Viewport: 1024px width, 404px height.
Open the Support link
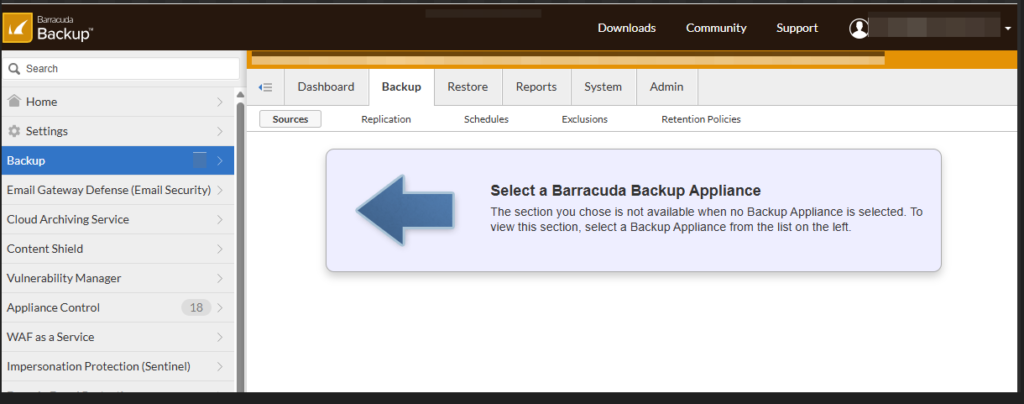point(797,28)
